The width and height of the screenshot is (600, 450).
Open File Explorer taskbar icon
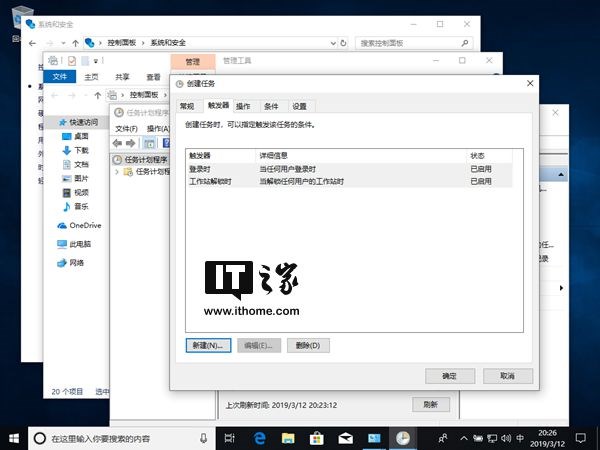tap(288, 438)
